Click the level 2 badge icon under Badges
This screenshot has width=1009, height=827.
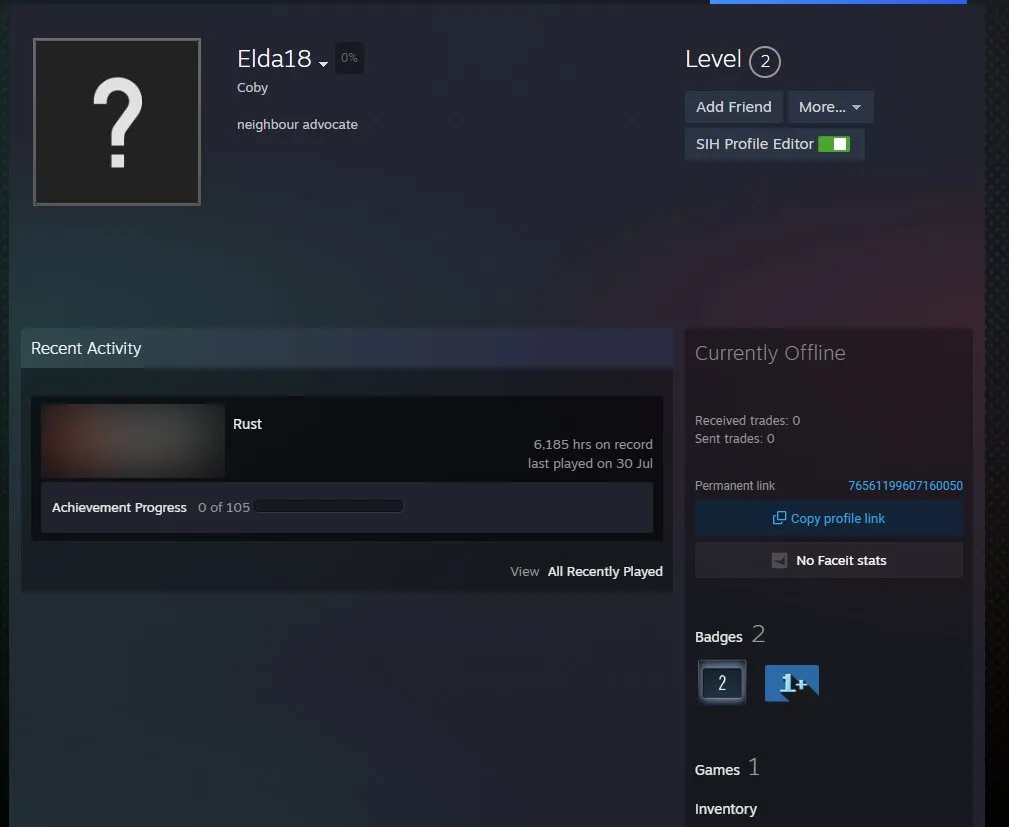click(x=722, y=682)
